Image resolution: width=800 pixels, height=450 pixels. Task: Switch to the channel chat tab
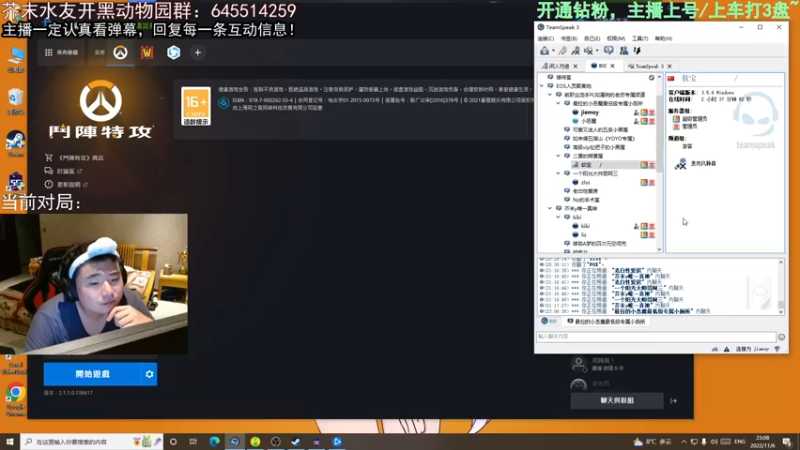606,321
